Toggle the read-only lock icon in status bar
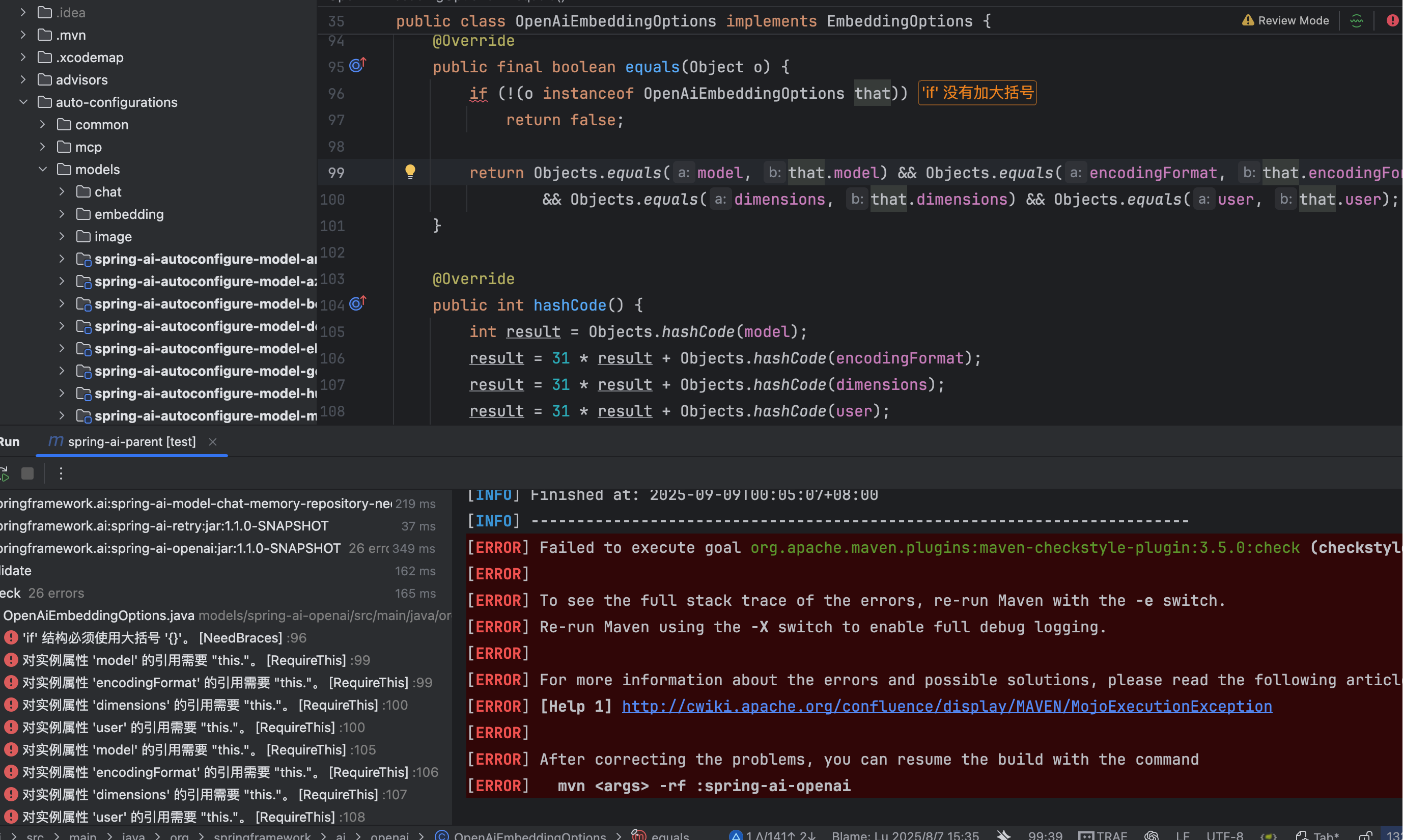The image size is (1403, 840). pyautogui.click(x=1365, y=835)
